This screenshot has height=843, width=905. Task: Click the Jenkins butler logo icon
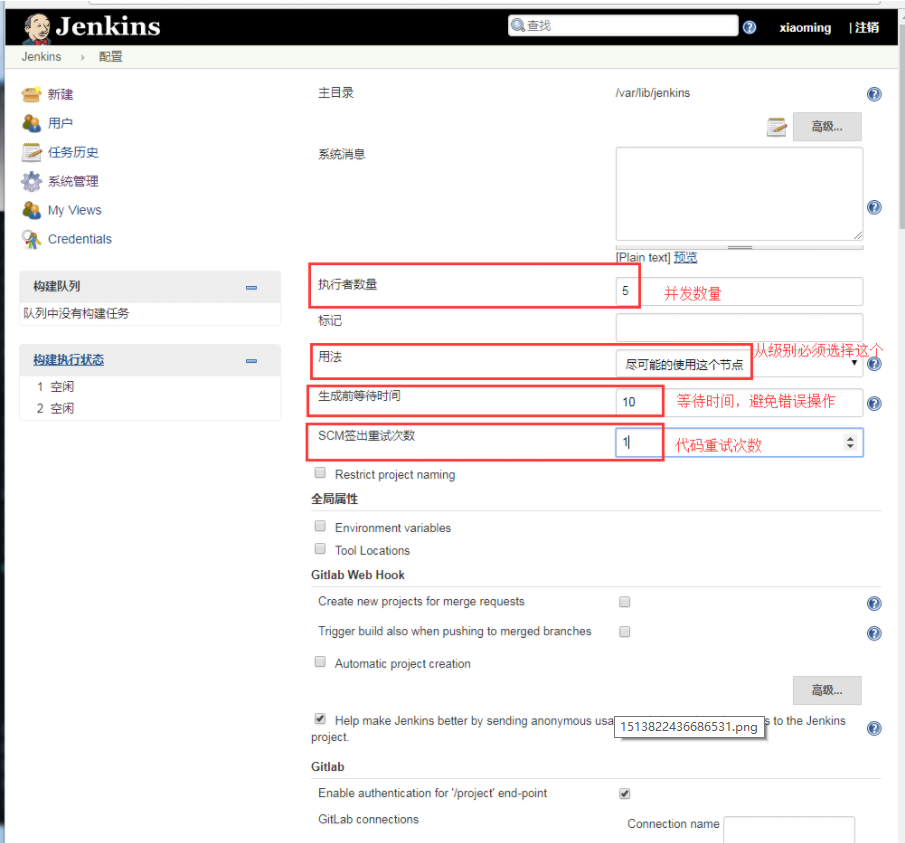click(x=37, y=28)
